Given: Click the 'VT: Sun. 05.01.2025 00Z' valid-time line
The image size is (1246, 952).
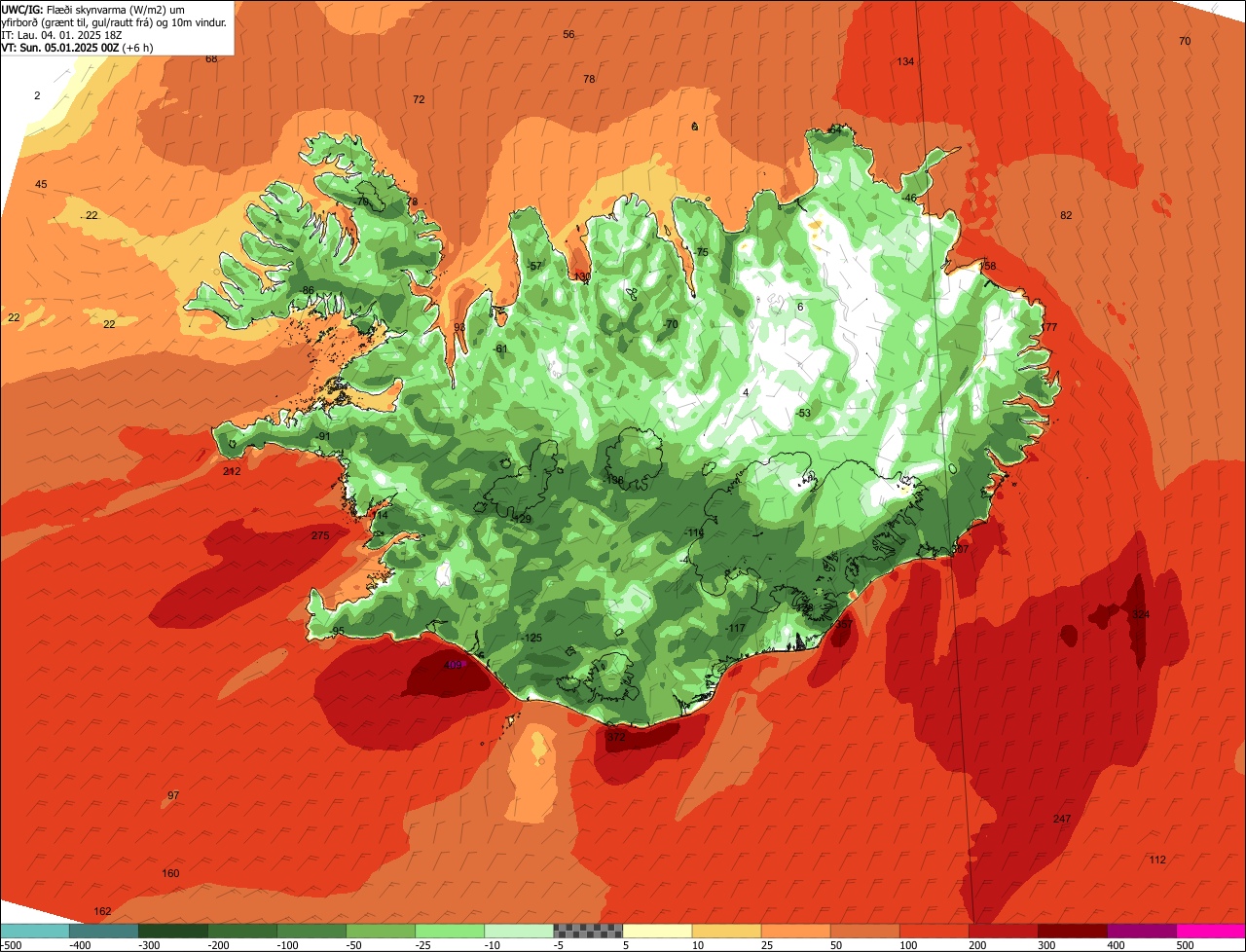Looking at the screenshot, I should 77,47.
